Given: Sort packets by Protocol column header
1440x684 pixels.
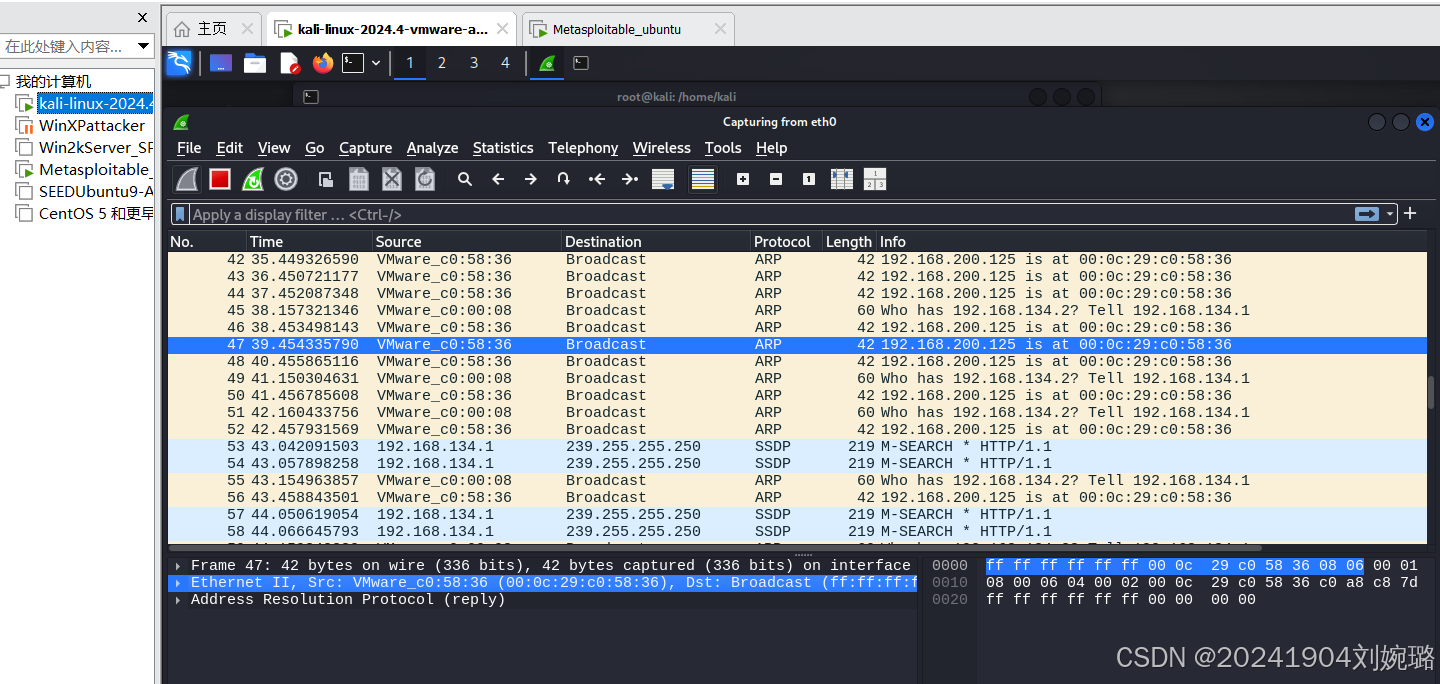Looking at the screenshot, I should (786, 242).
